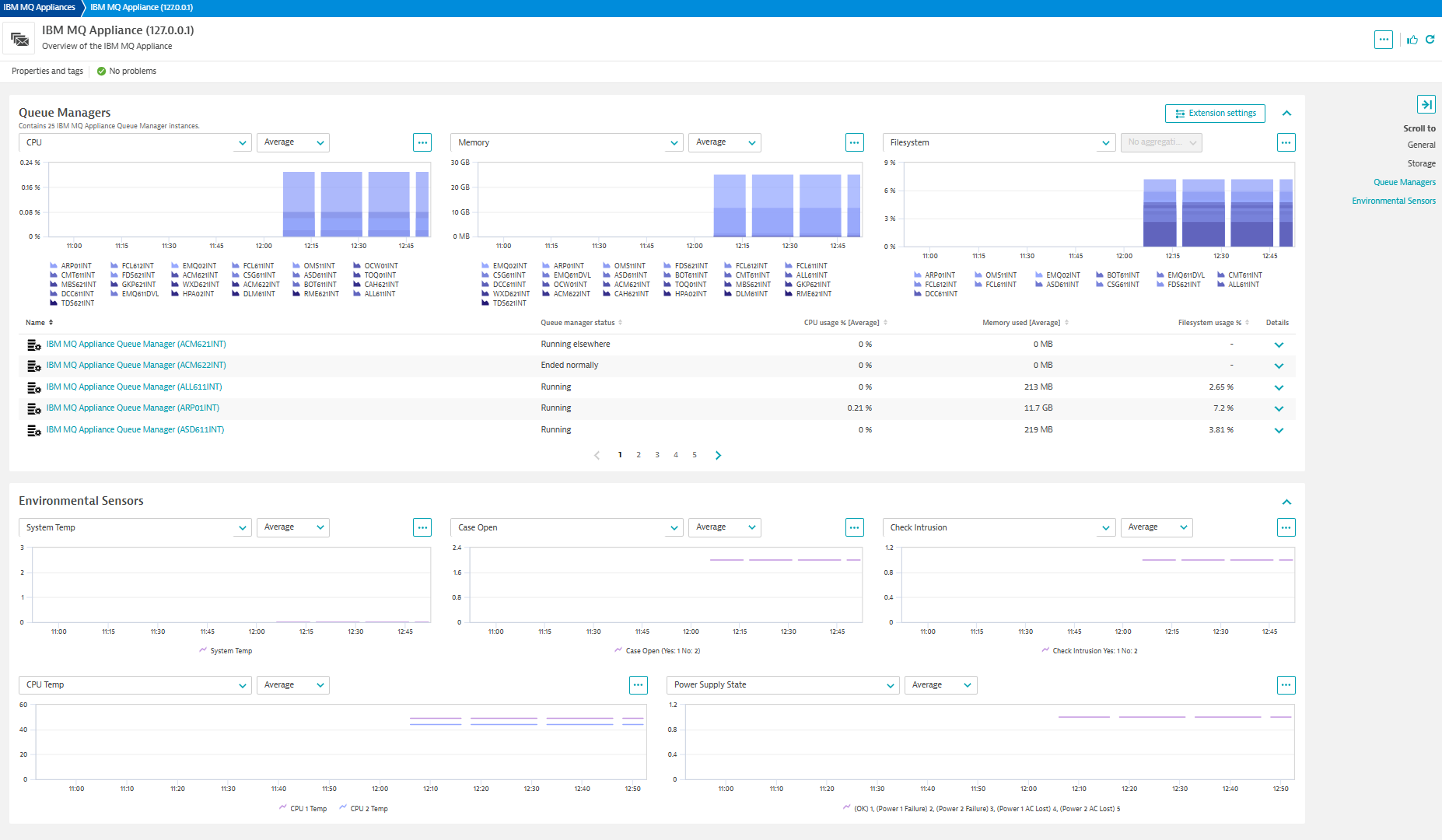Open Power Supply State chart options

pyautogui.click(x=1286, y=685)
